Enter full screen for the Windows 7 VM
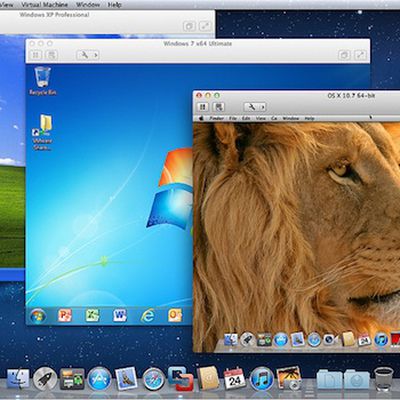400x400 pixels. point(361,55)
